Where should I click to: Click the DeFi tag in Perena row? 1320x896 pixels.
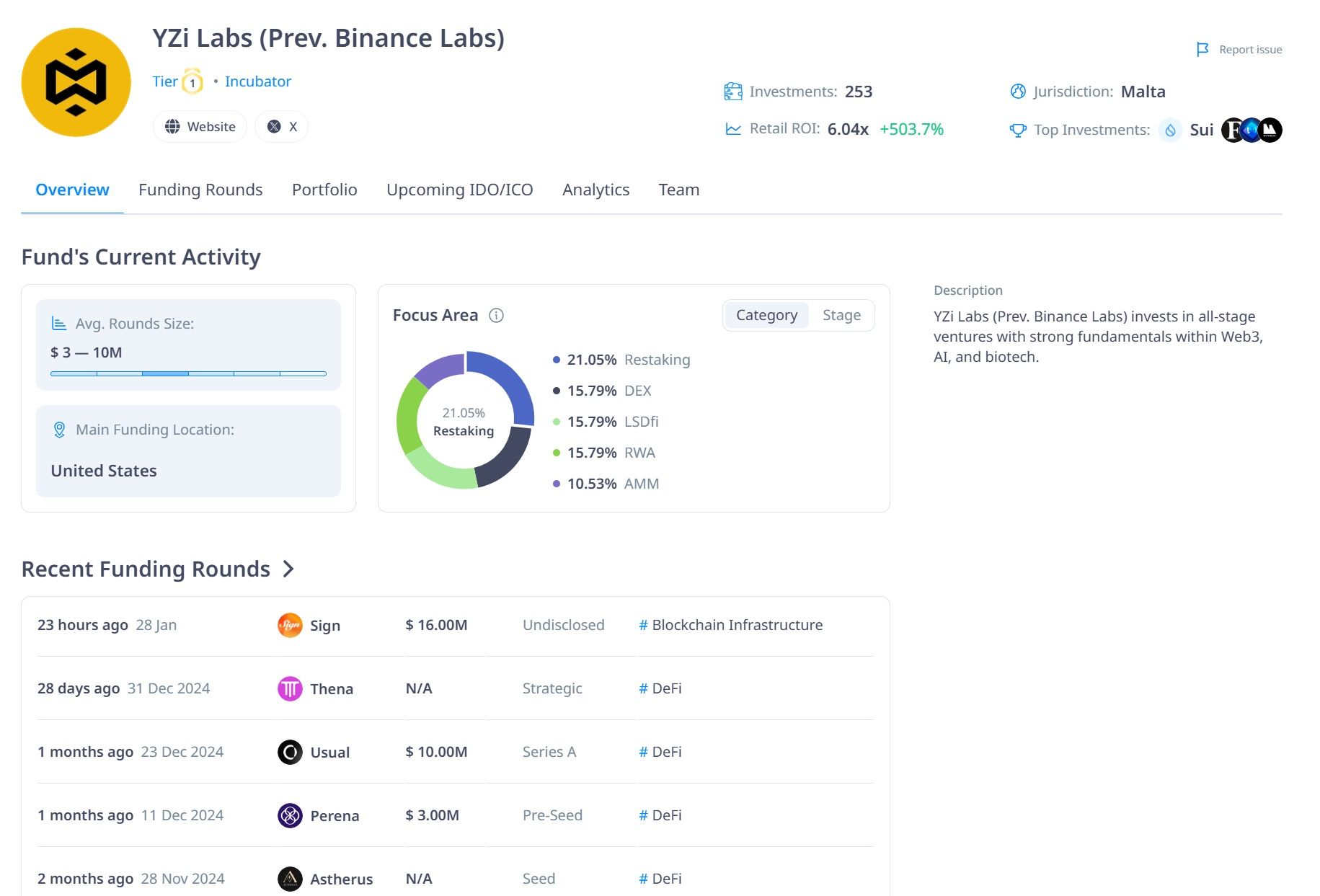(660, 815)
